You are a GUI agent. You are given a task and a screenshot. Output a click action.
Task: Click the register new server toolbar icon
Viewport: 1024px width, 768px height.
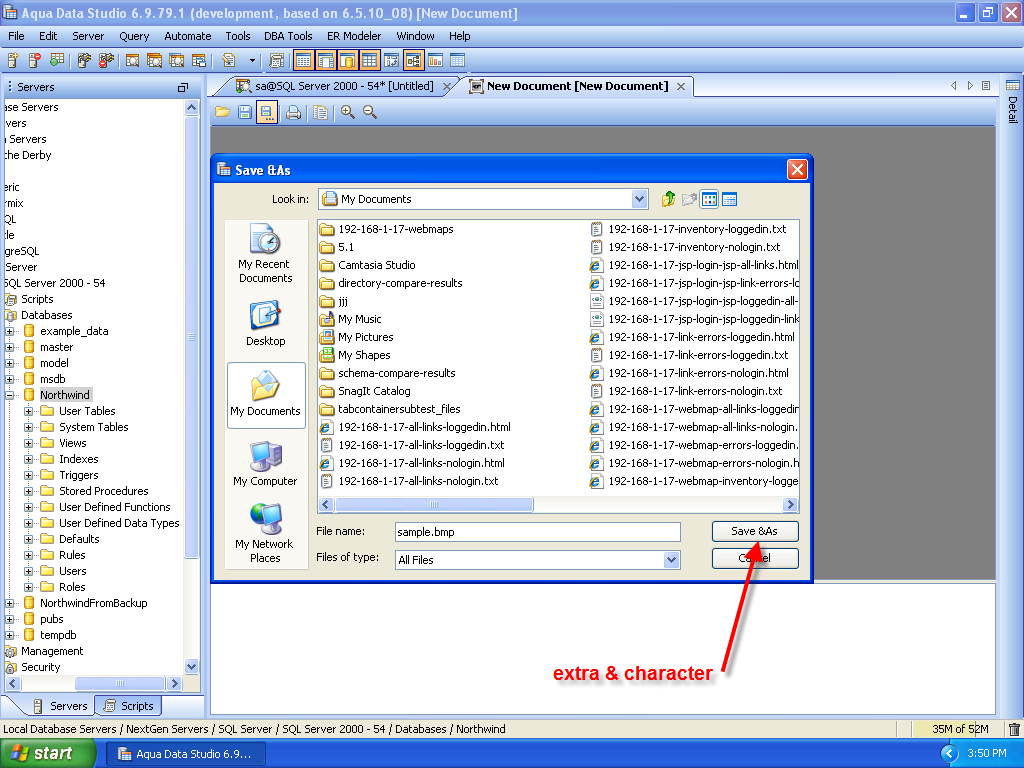pyautogui.click(x=12, y=61)
